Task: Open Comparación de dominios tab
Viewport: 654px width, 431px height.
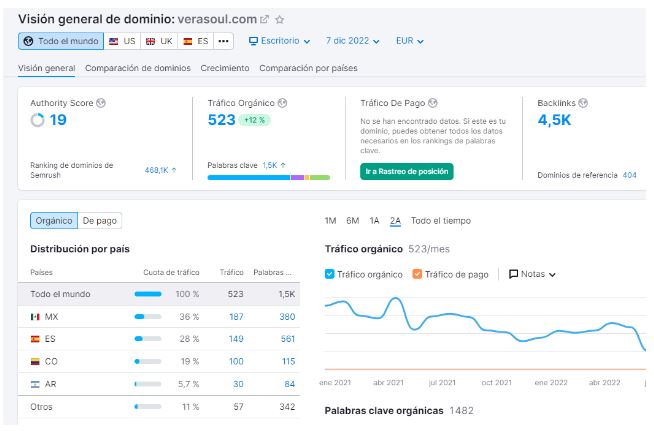Action: coord(138,68)
